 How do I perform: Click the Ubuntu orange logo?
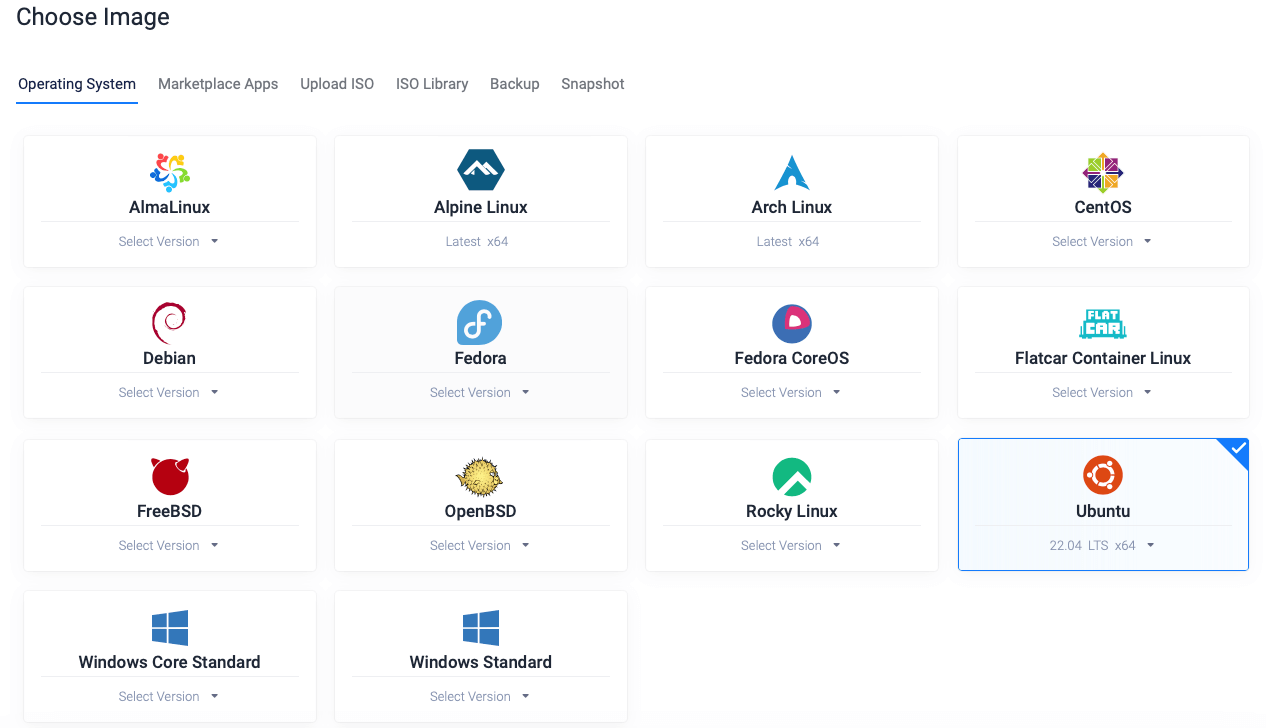tap(1103, 475)
